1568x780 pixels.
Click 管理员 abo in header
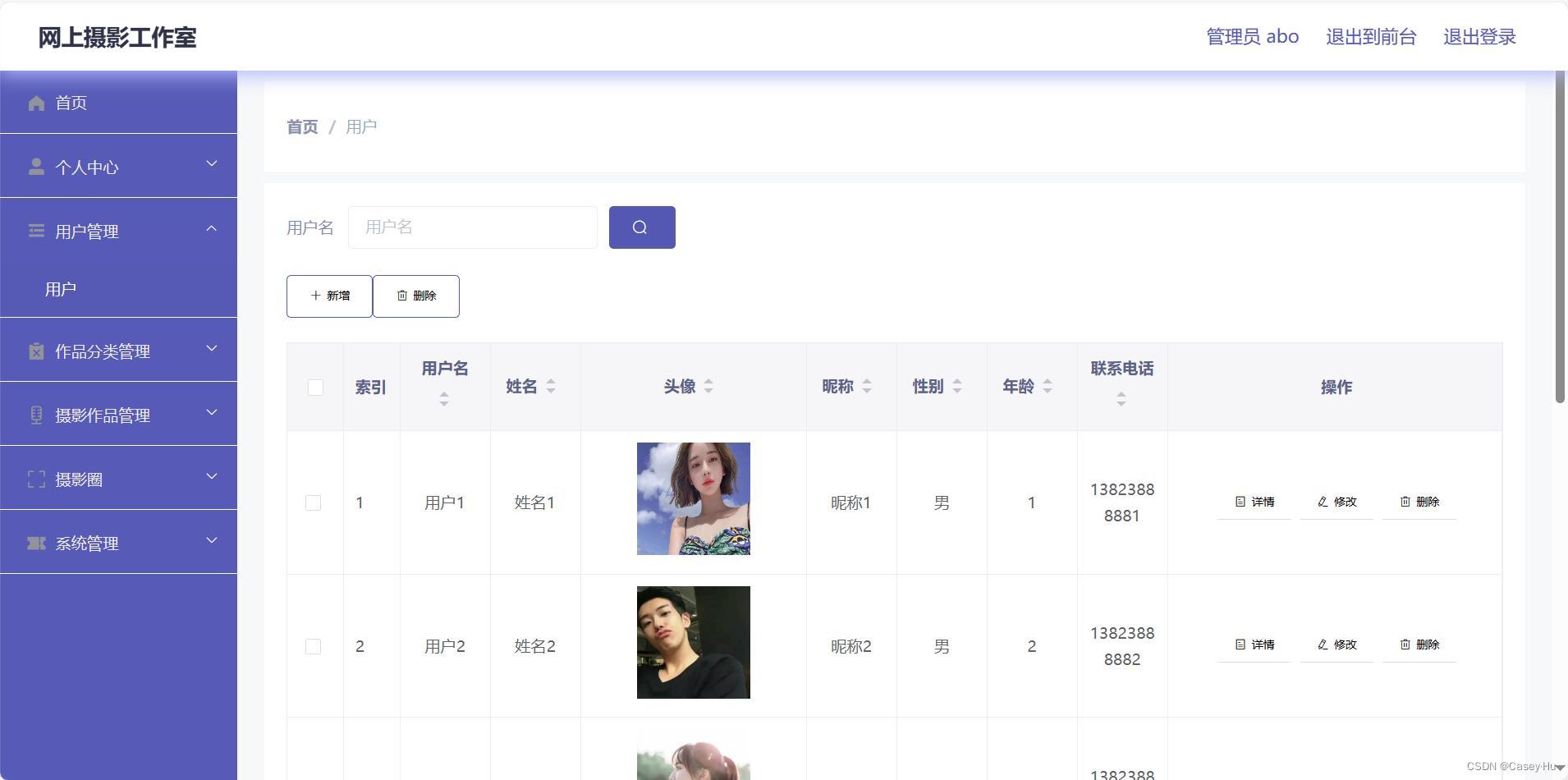click(1253, 37)
